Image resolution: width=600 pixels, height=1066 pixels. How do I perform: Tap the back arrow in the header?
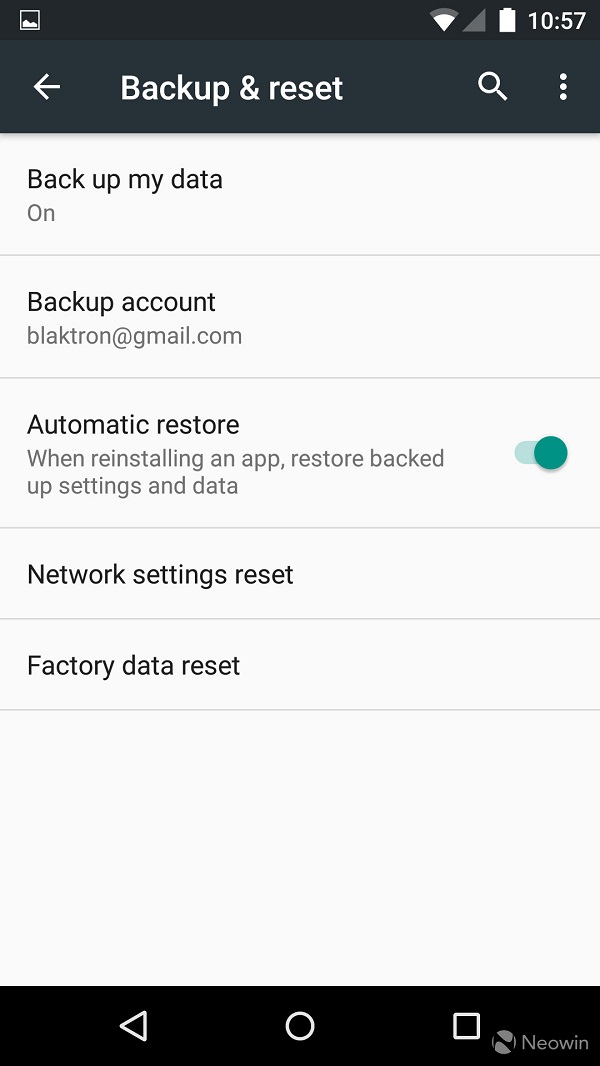47,87
